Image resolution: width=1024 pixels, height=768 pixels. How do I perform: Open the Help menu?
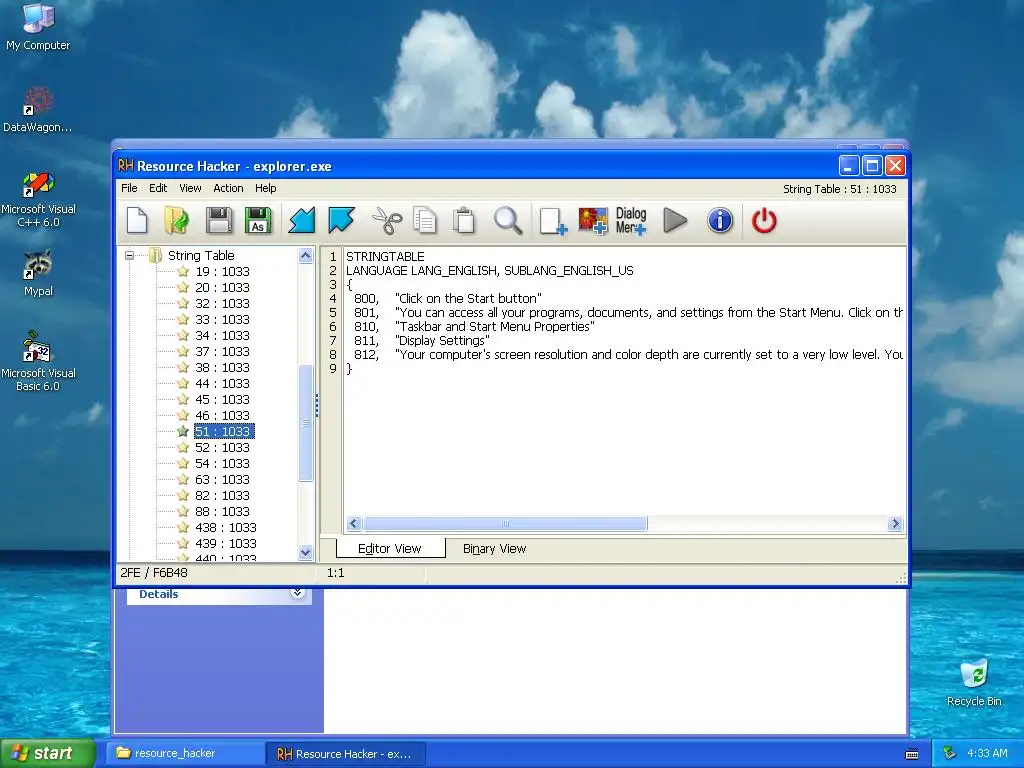[265, 188]
